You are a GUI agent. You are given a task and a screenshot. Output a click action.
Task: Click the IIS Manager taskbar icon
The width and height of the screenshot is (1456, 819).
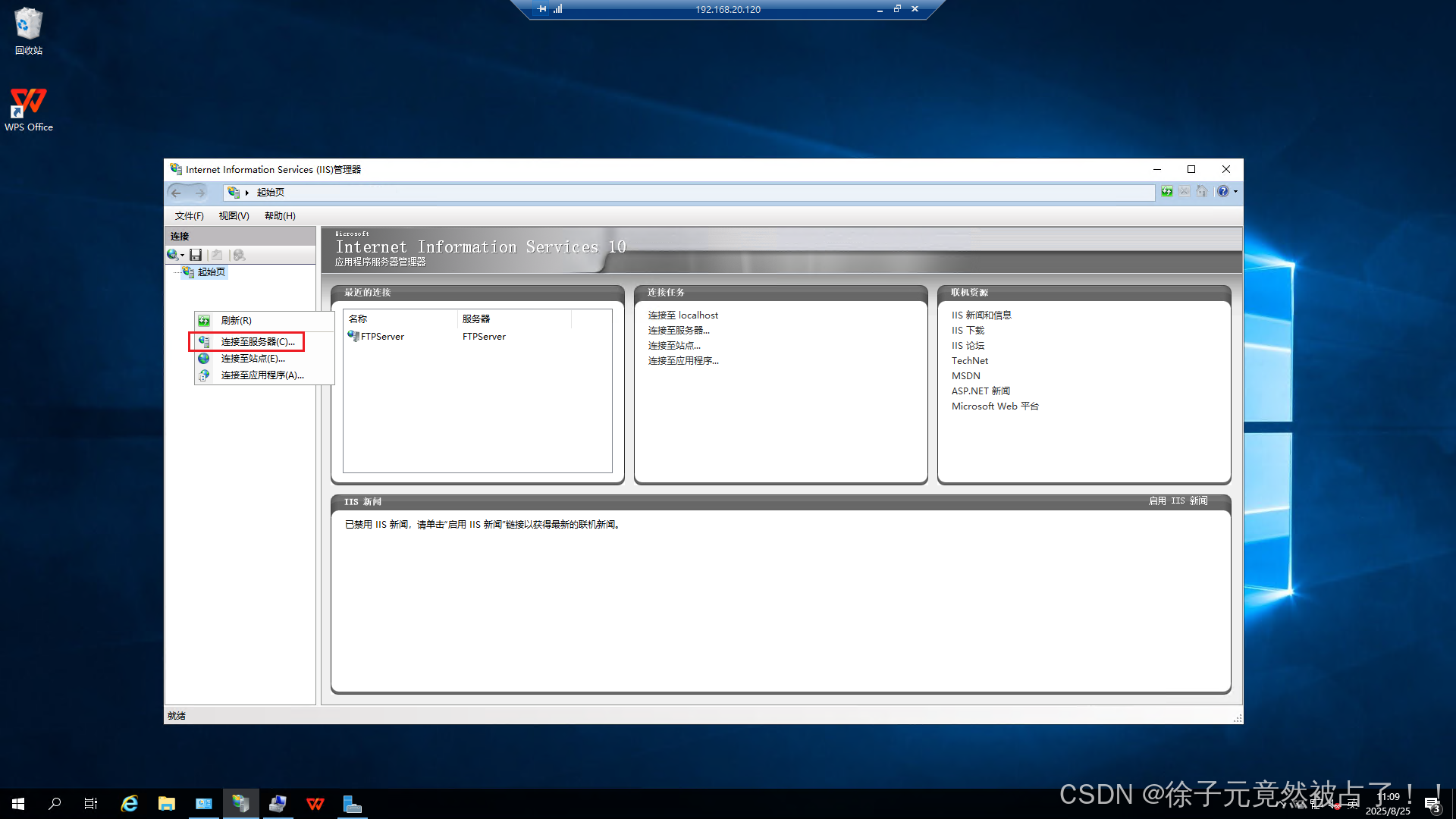(x=241, y=804)
